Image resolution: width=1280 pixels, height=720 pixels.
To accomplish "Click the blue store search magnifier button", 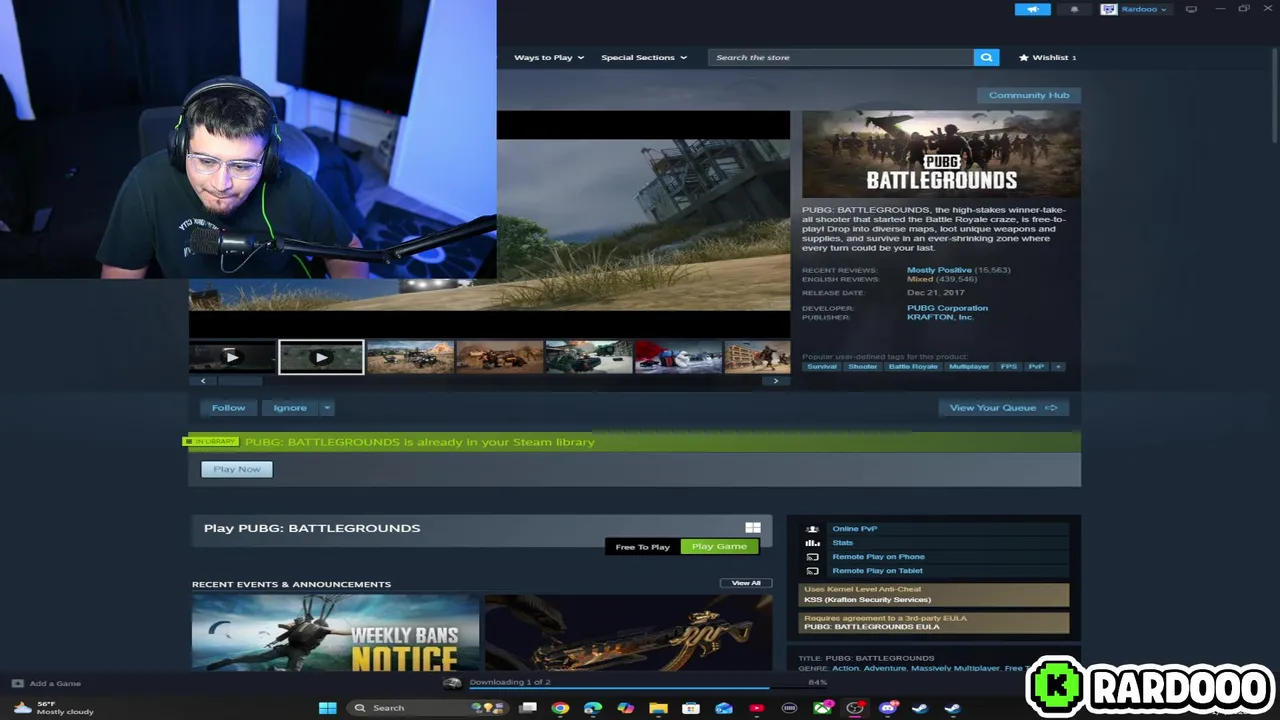I will (986, 57).
